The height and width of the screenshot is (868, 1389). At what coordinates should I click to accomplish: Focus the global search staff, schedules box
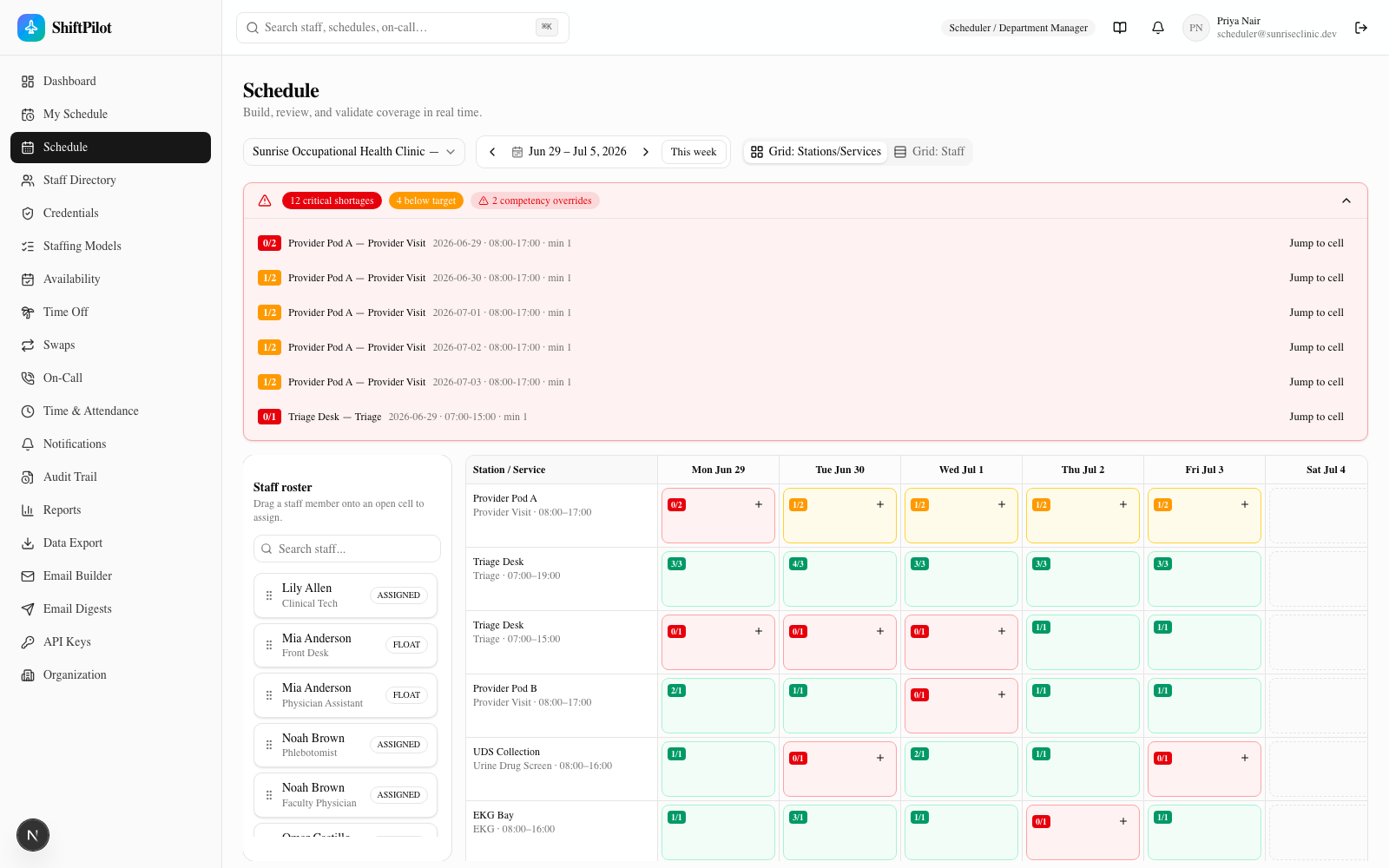[403, 28]
